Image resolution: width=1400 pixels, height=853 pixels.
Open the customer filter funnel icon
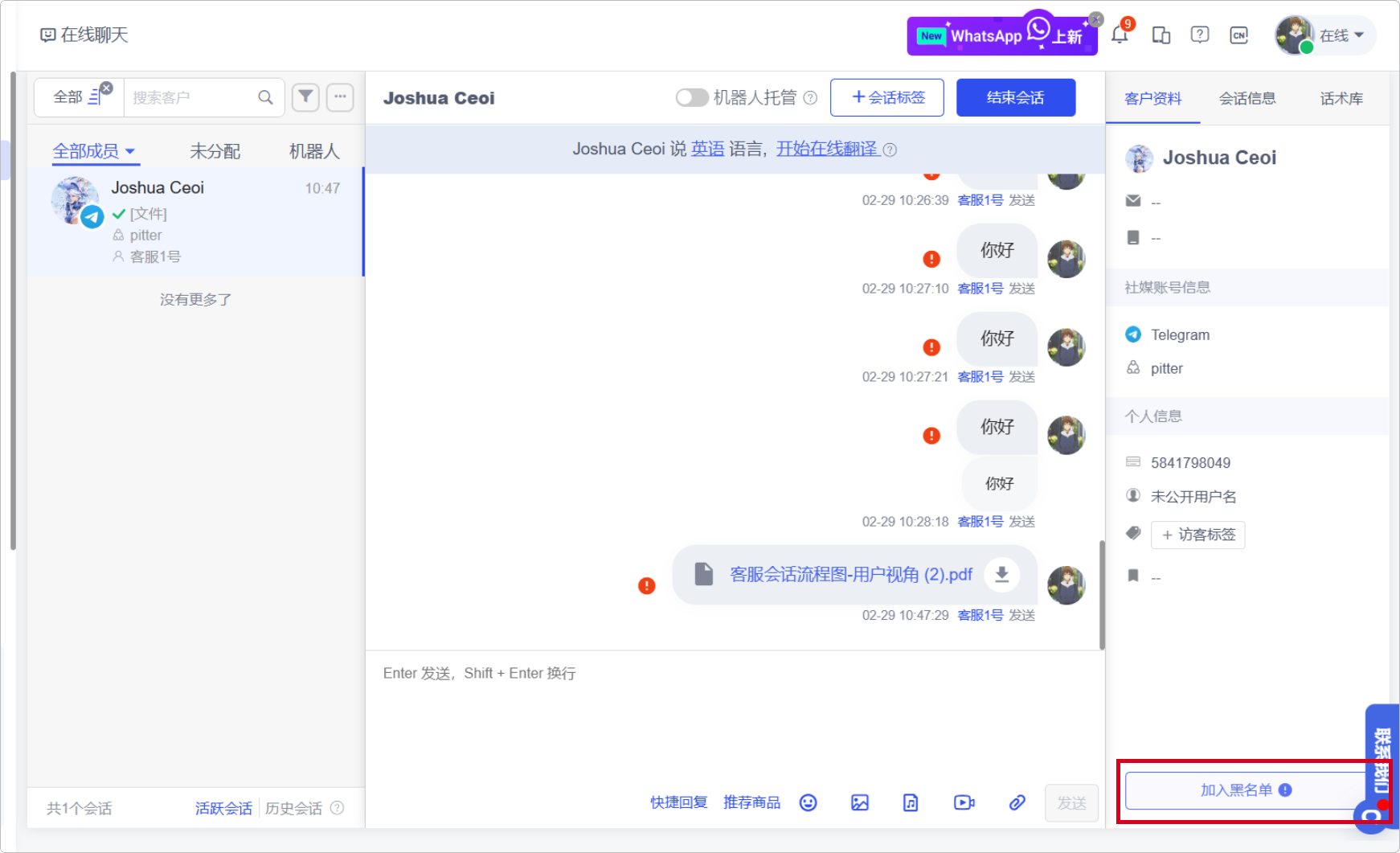coord(305,97)
